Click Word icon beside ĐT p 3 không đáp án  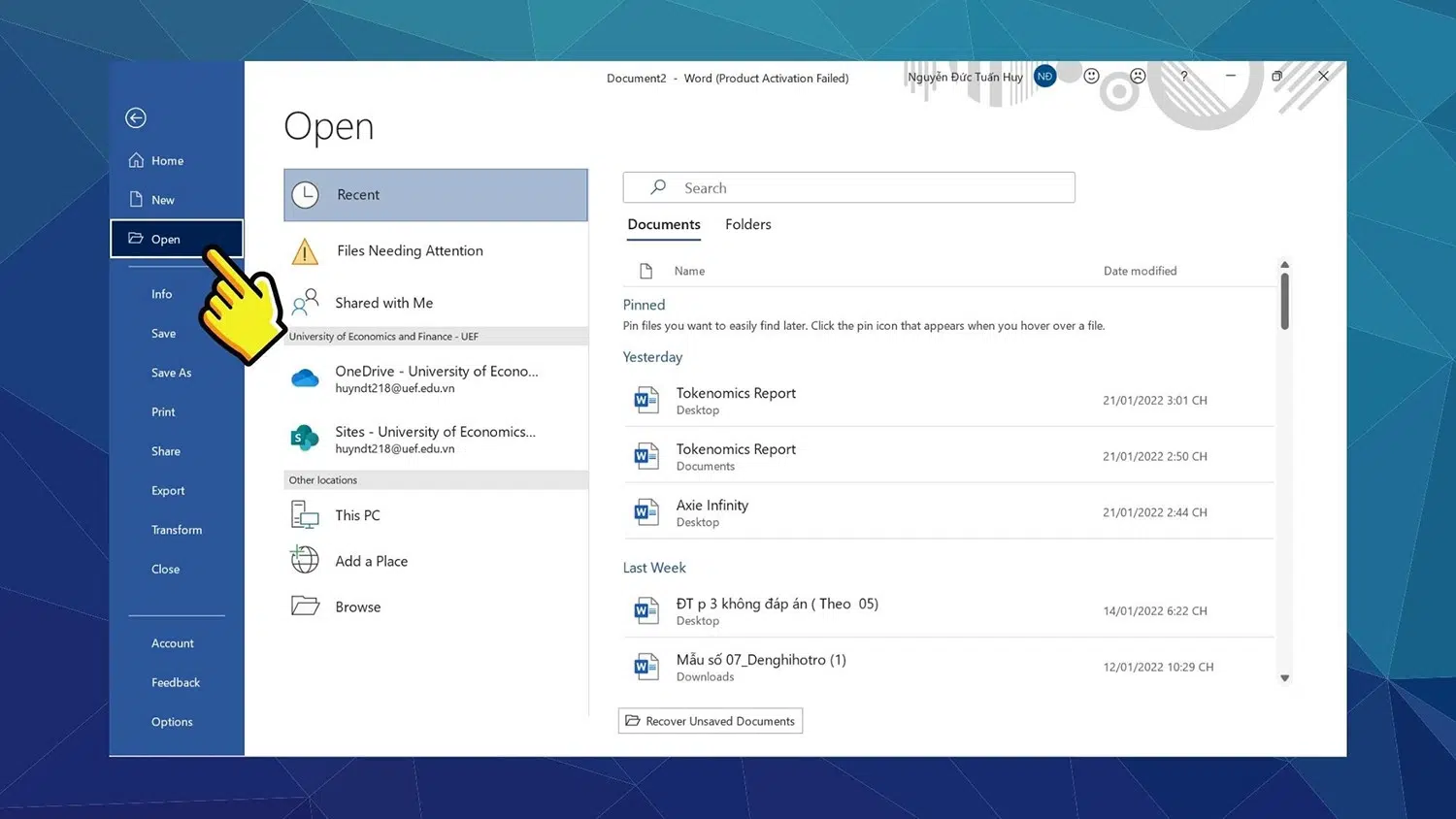click(x=646, y=611)
